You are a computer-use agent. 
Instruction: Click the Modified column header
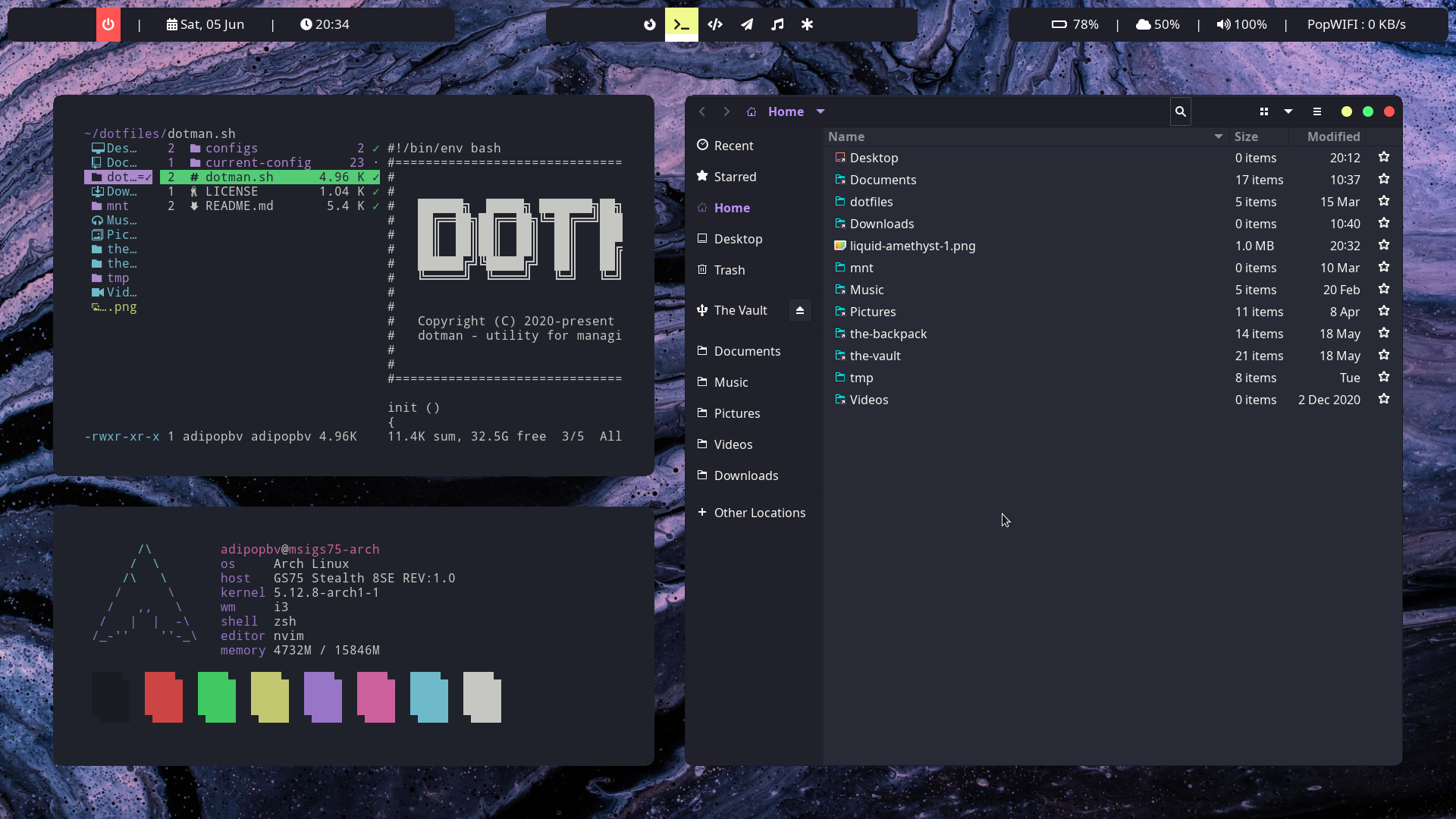pyautogui.click(x=1332, y=136)
